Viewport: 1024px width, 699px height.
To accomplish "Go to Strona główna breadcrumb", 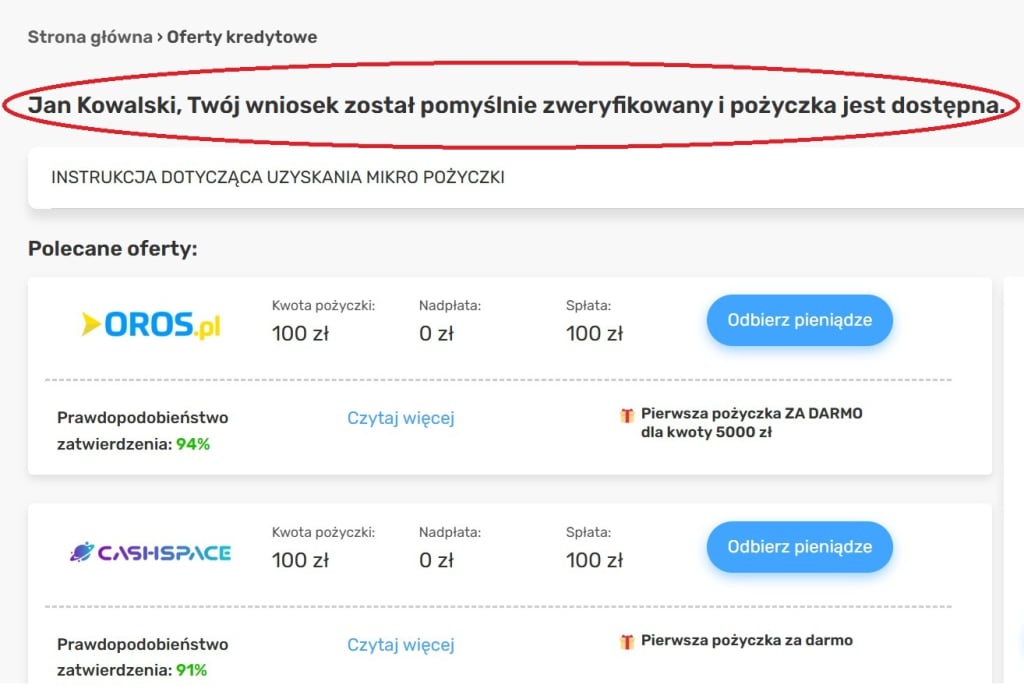I will coord(88,37).
